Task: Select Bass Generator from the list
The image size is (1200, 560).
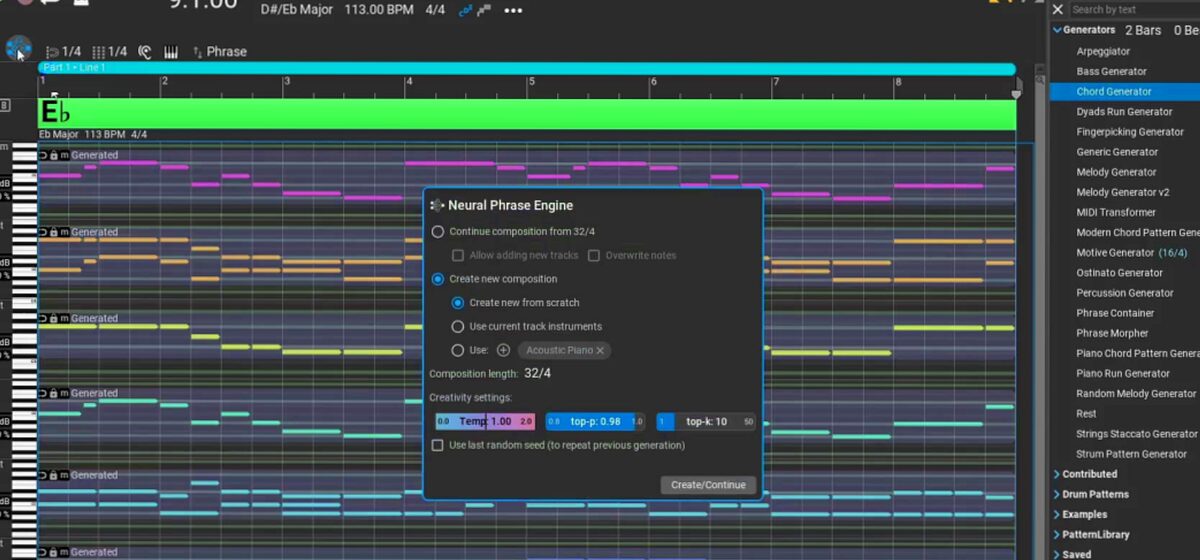Action: point(1111,72)
